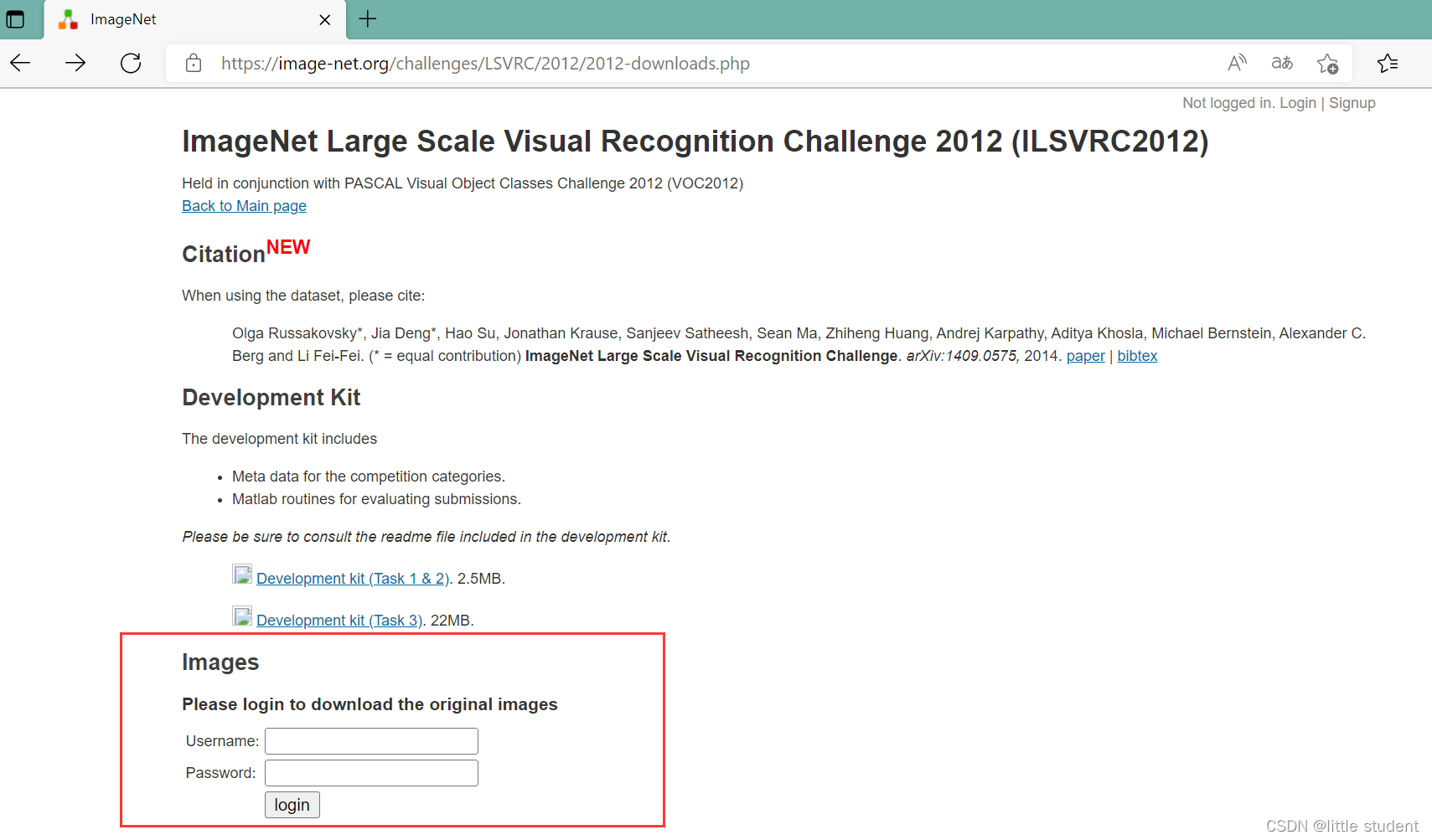This screenshot has width=1432, height=840.
Task: Click the Translate page icon
Action: [x=1282, y=63]
